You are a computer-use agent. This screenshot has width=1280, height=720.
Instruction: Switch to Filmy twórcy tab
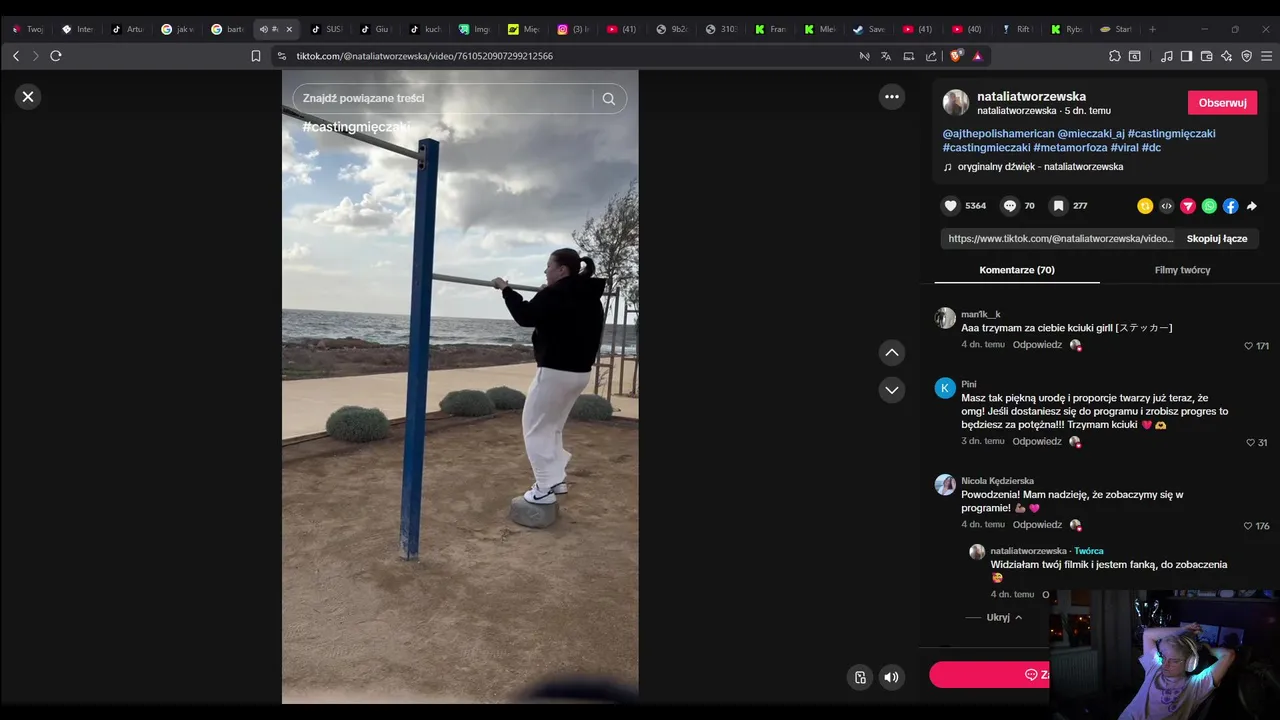[1182, 270]
